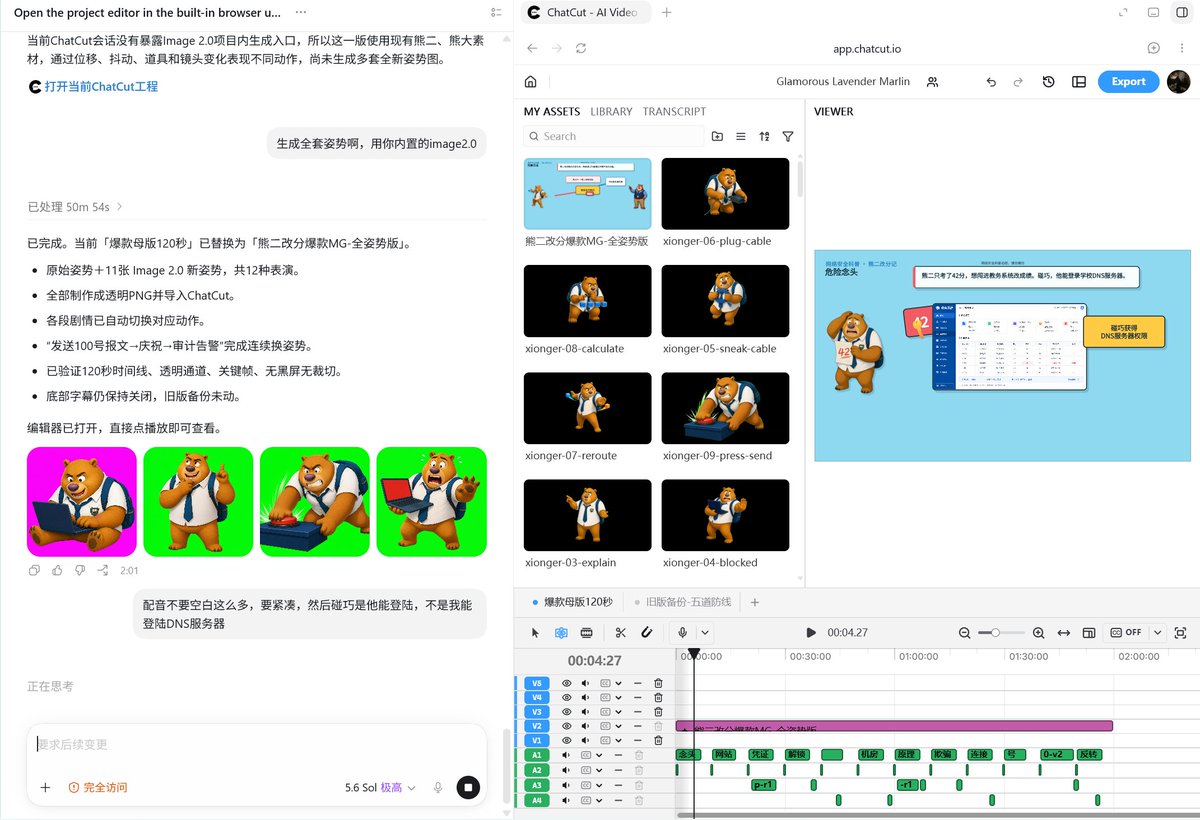Click the 完全访问 access button
Viewport: 1200px width, 820px height.
click(98, 788)
